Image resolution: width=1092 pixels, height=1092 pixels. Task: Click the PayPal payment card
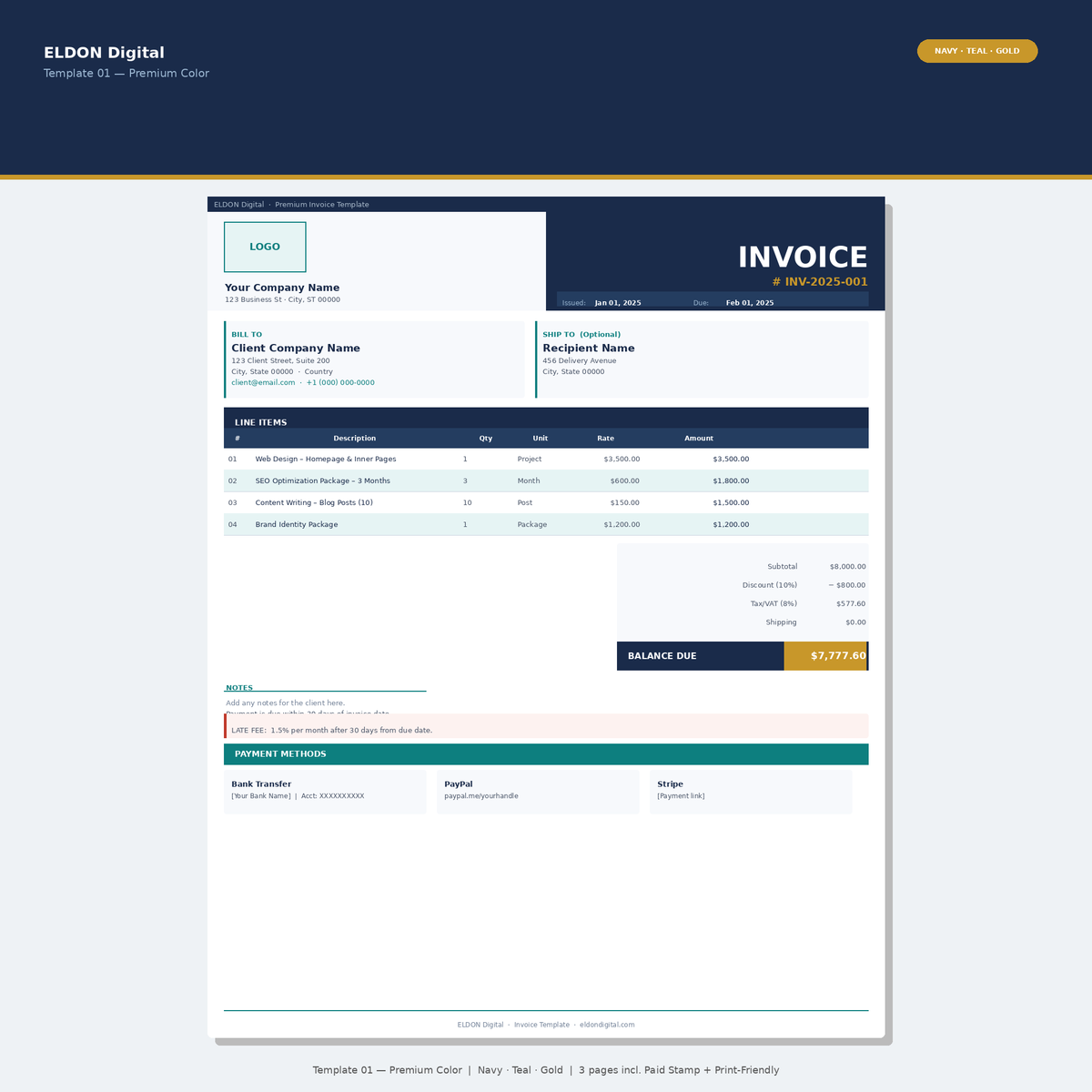[x=538, y=793]
